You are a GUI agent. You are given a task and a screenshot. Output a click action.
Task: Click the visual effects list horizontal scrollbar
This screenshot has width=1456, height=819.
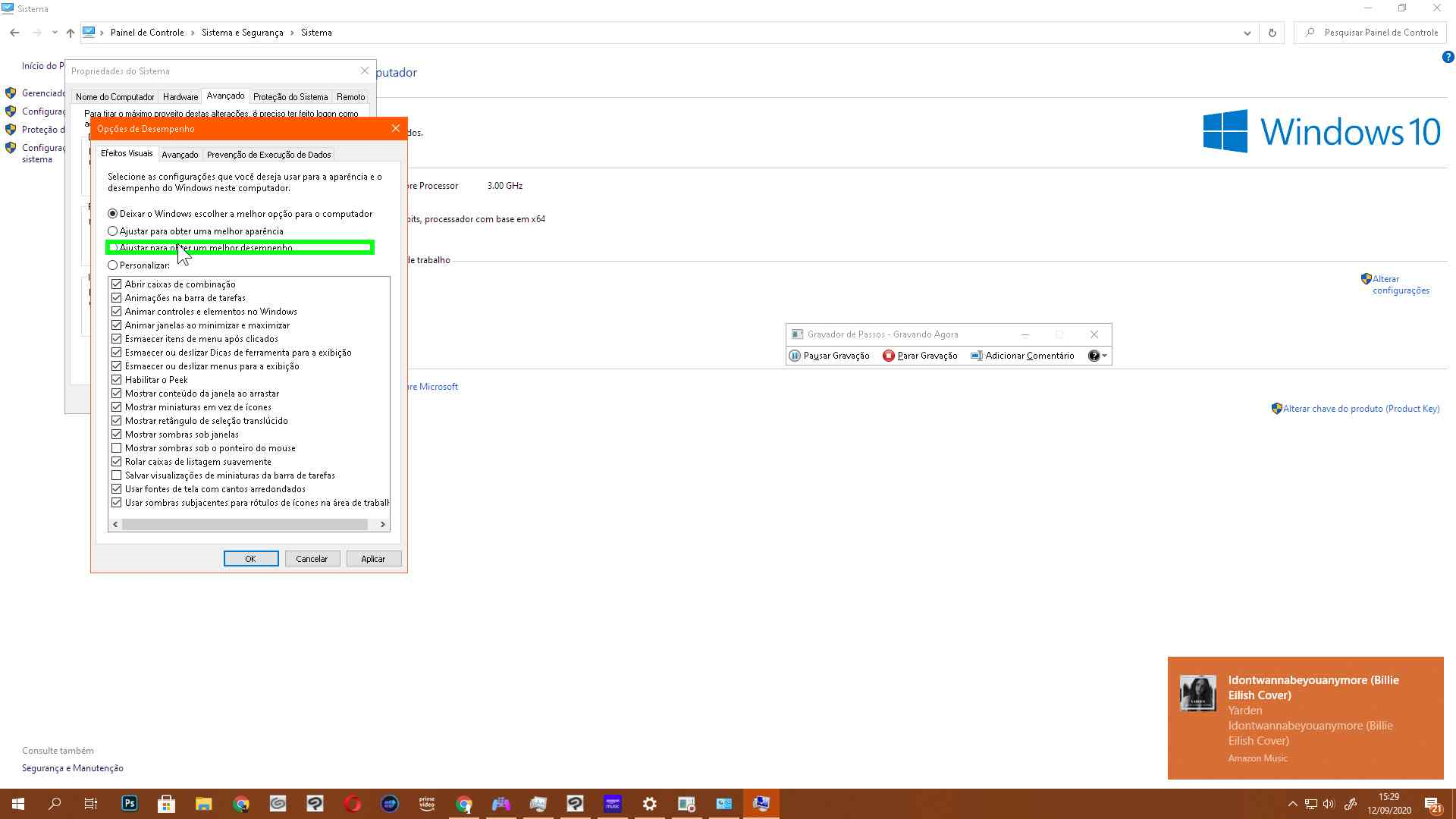click(x=244, y=525)
